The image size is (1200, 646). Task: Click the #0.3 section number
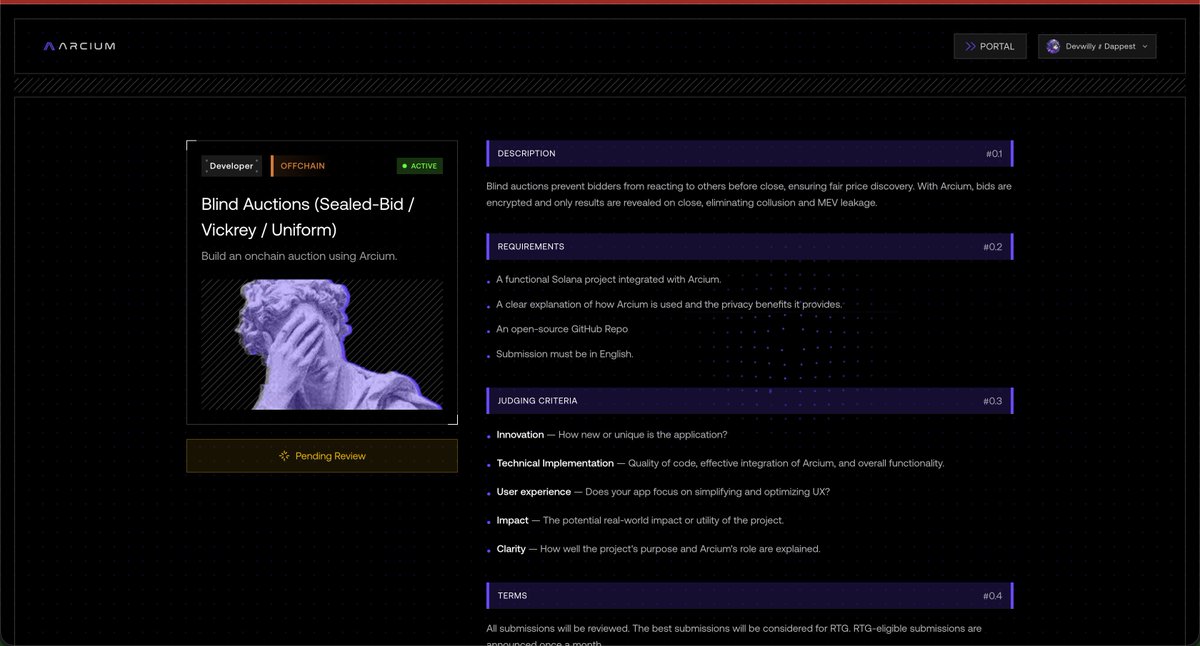pyautogui.click(x=993, y=401)
